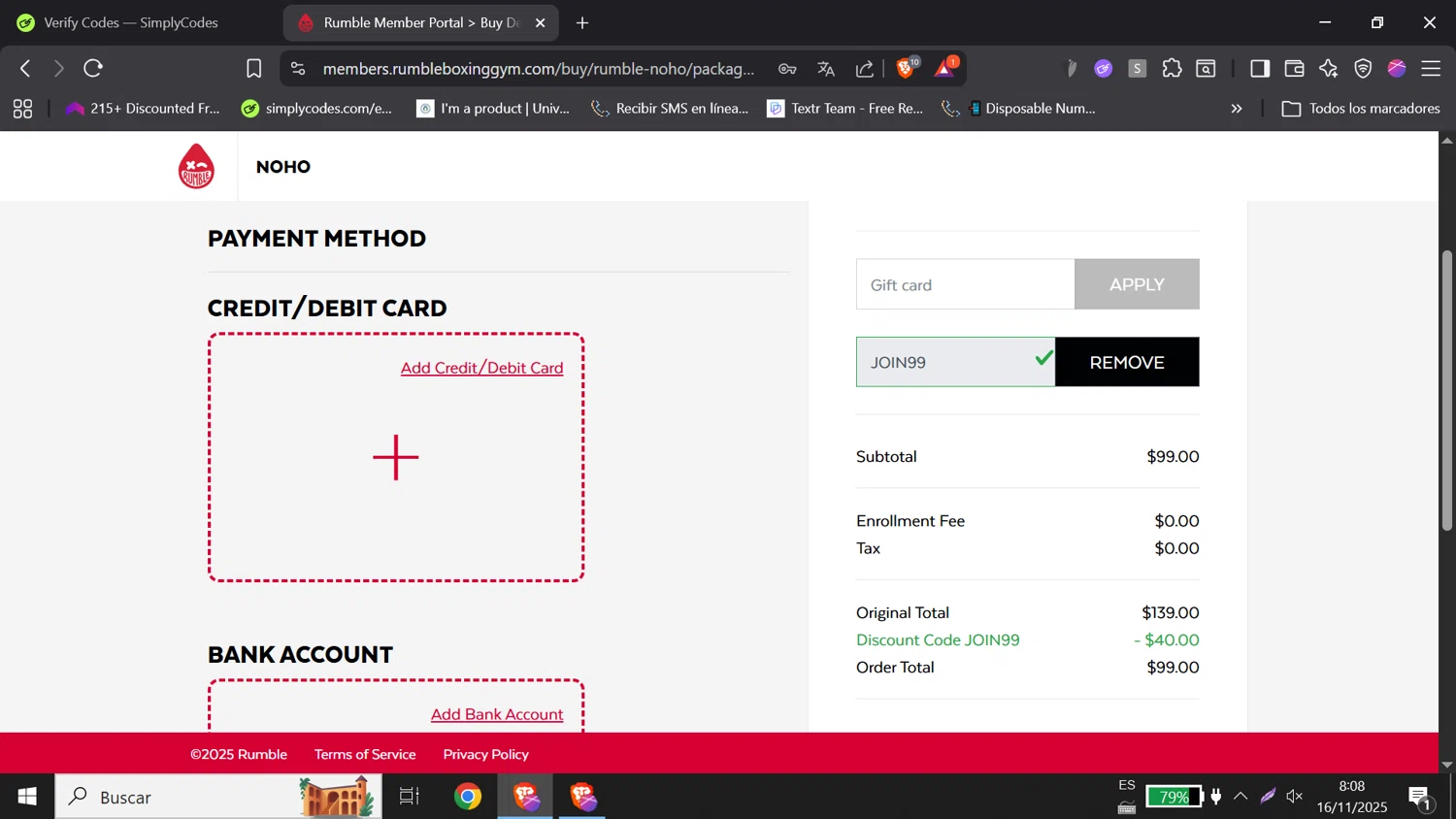Open simplycodes.com/e... bookmark
This screenshot has height=819, width=1456.
(316, 109)
